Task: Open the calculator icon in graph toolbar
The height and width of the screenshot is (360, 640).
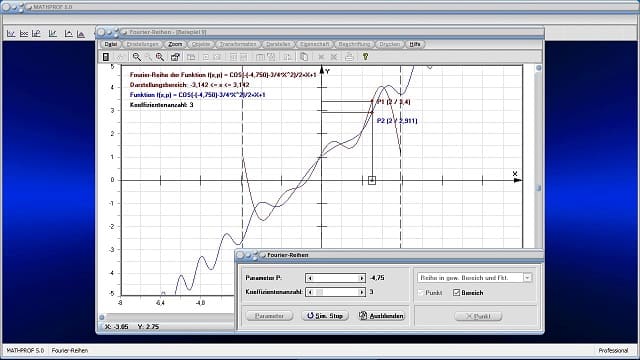Action: (106, 57)
